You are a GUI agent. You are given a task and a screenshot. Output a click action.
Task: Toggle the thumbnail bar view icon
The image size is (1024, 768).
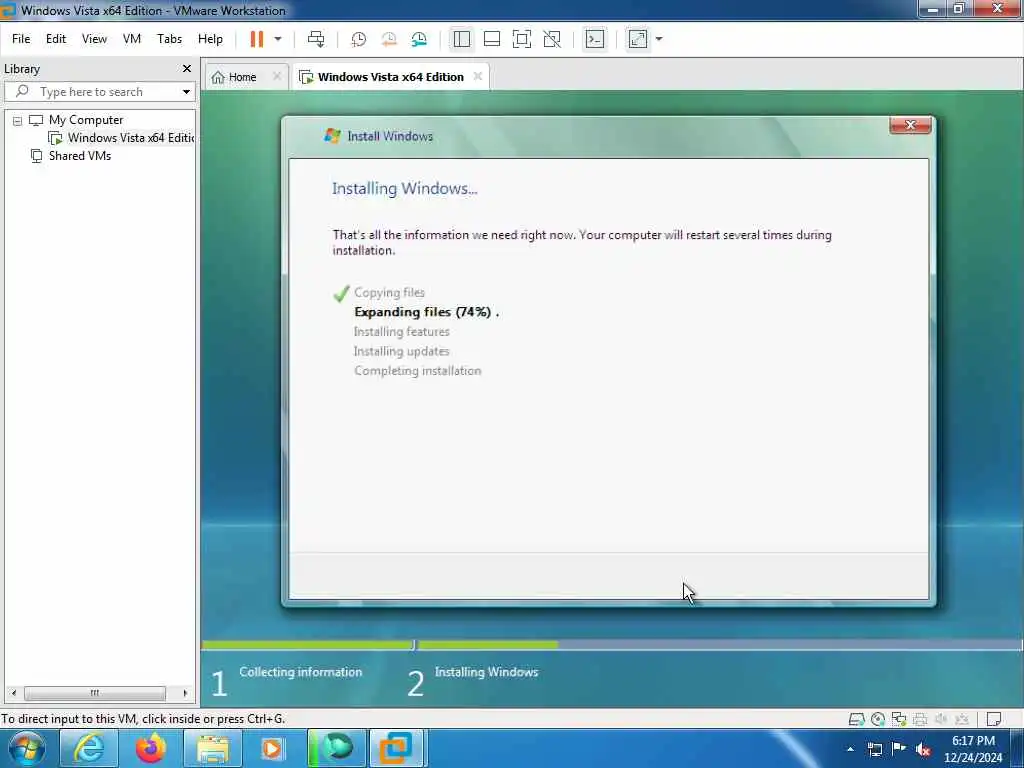[492, 39]
